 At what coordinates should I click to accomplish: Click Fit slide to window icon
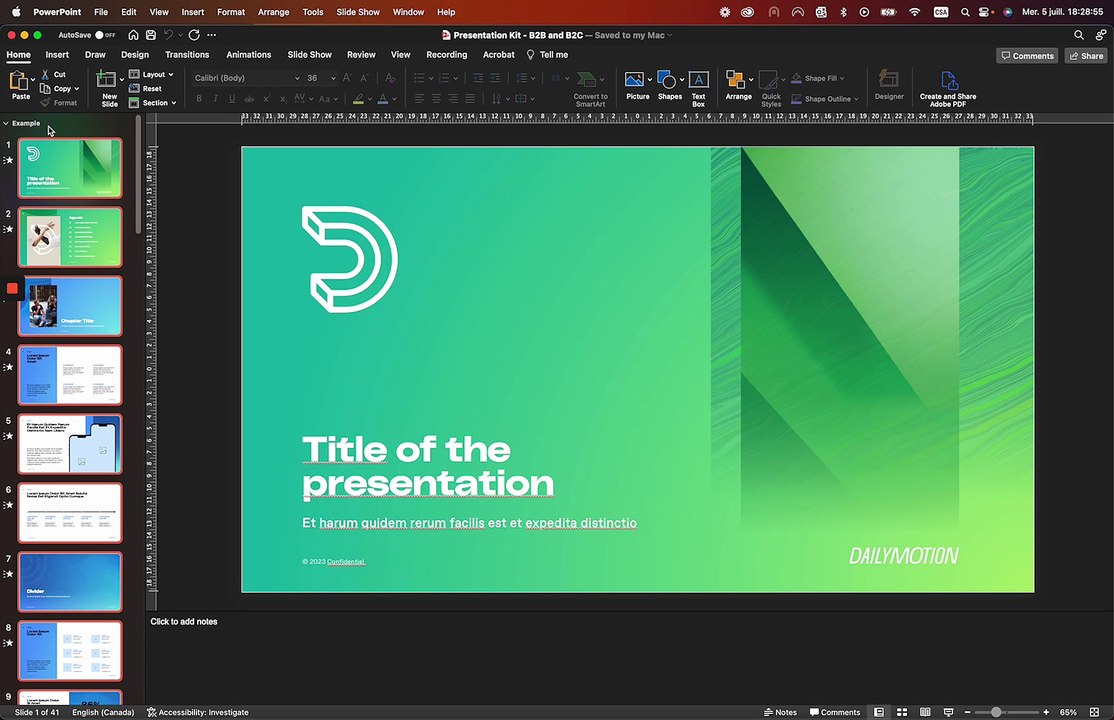1094,712
